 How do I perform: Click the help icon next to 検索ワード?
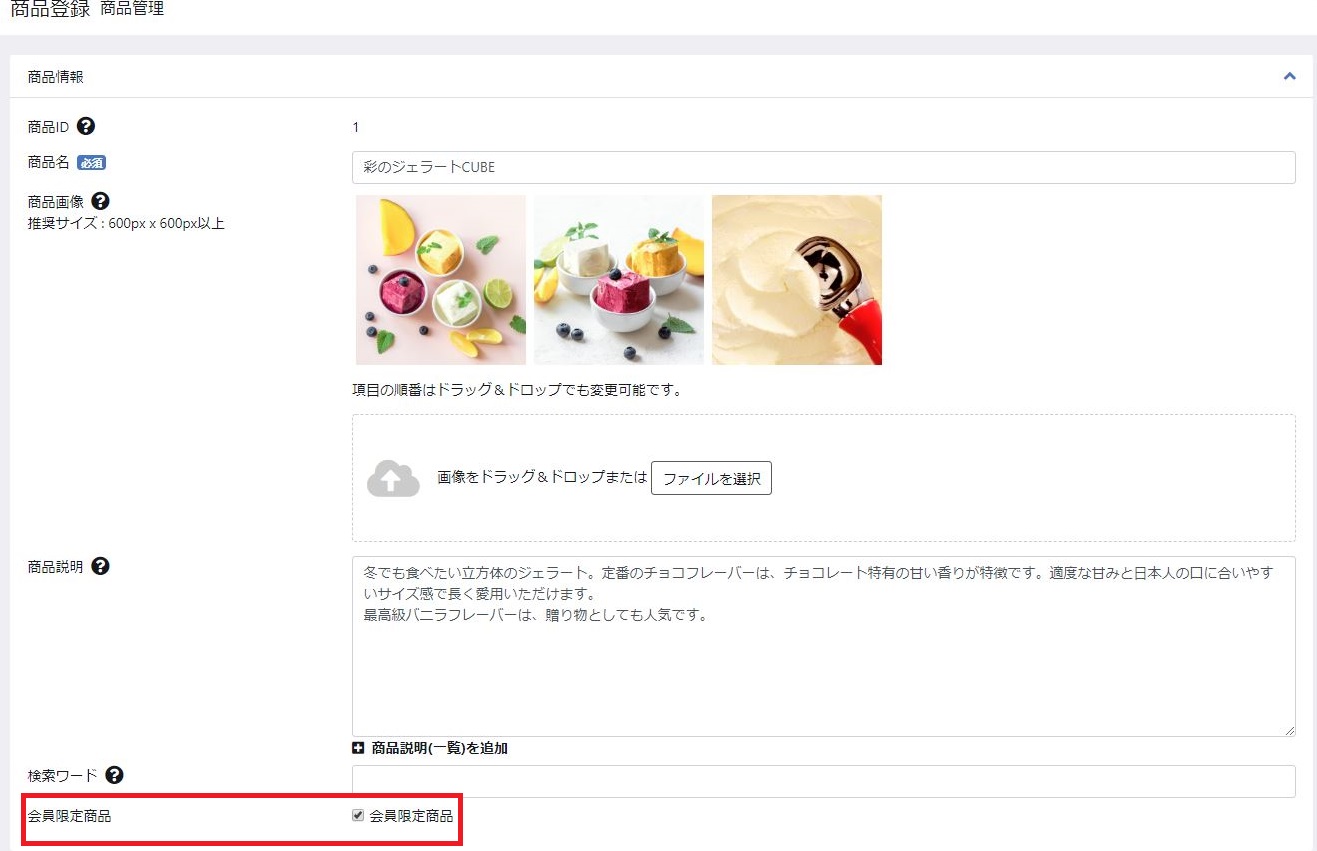(114, 775)
